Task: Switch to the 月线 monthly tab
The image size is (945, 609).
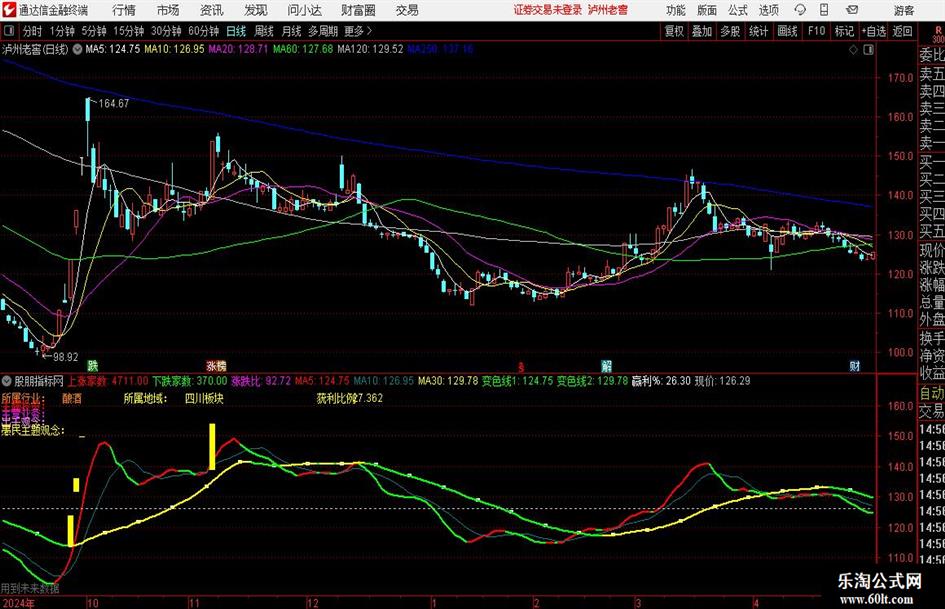Action: pos(291,31)
